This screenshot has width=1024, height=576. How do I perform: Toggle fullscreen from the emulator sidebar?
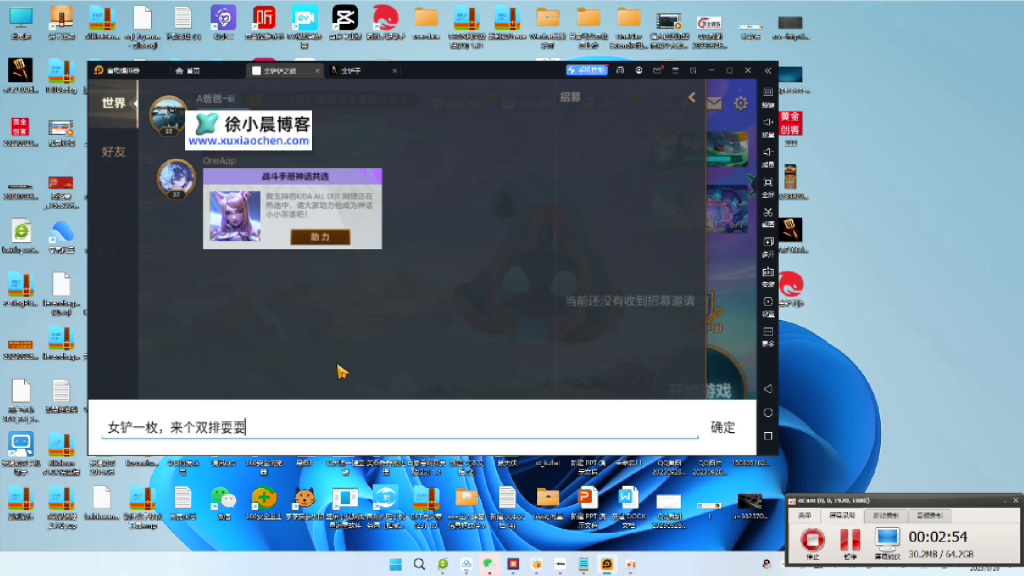point(766,182)
